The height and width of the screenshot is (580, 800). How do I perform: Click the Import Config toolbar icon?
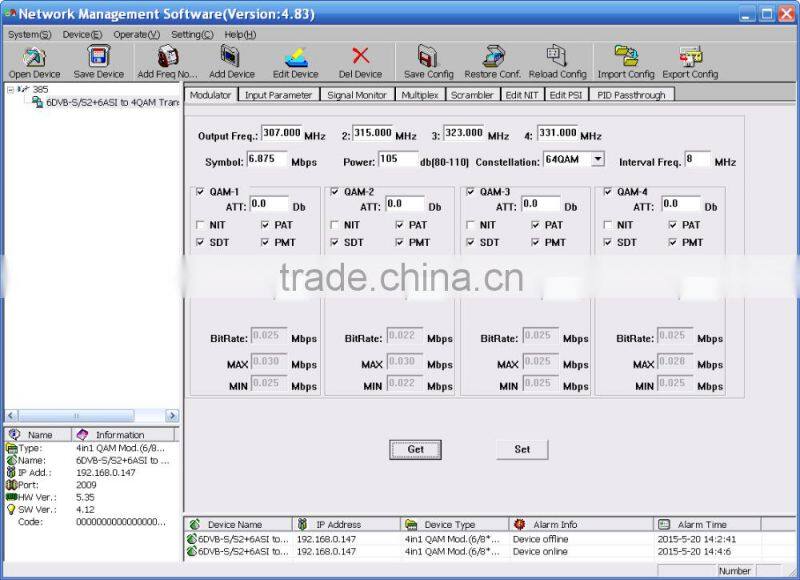click(626, 57)
